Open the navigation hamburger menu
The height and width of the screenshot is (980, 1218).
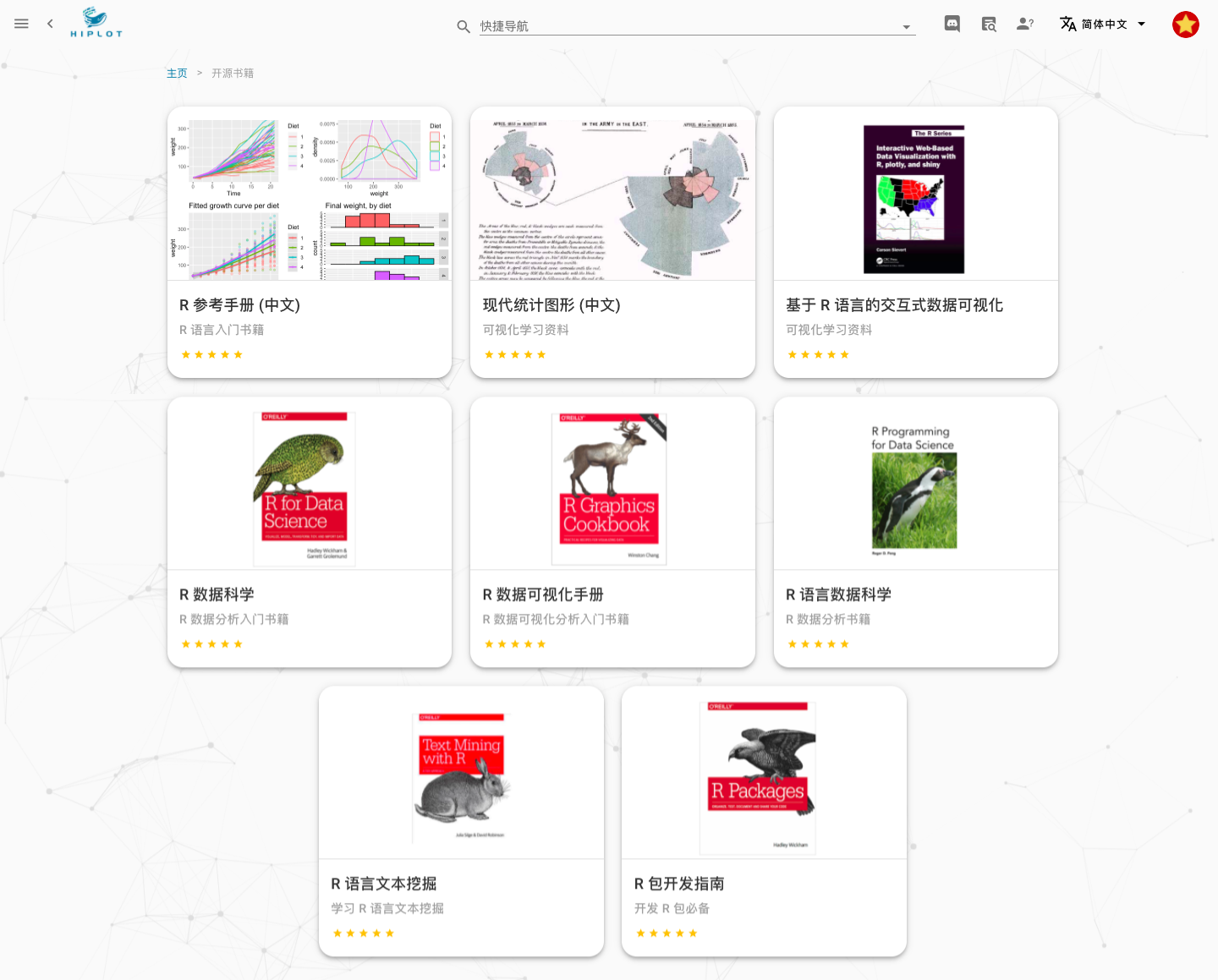click(x=21, y=24)
